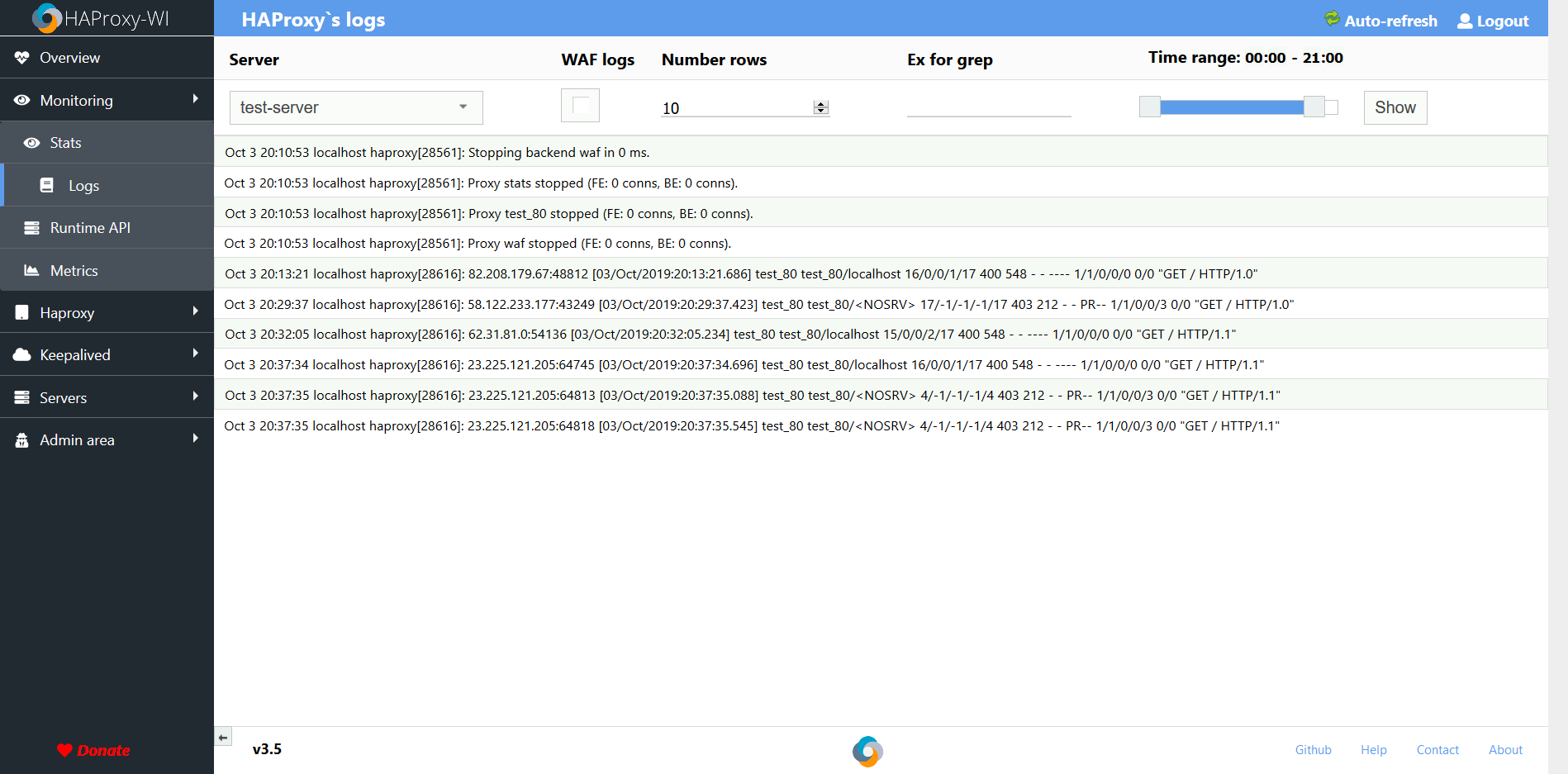
Task: Collapse sidebar with the left arrow icon
Action: click(223, 737)
